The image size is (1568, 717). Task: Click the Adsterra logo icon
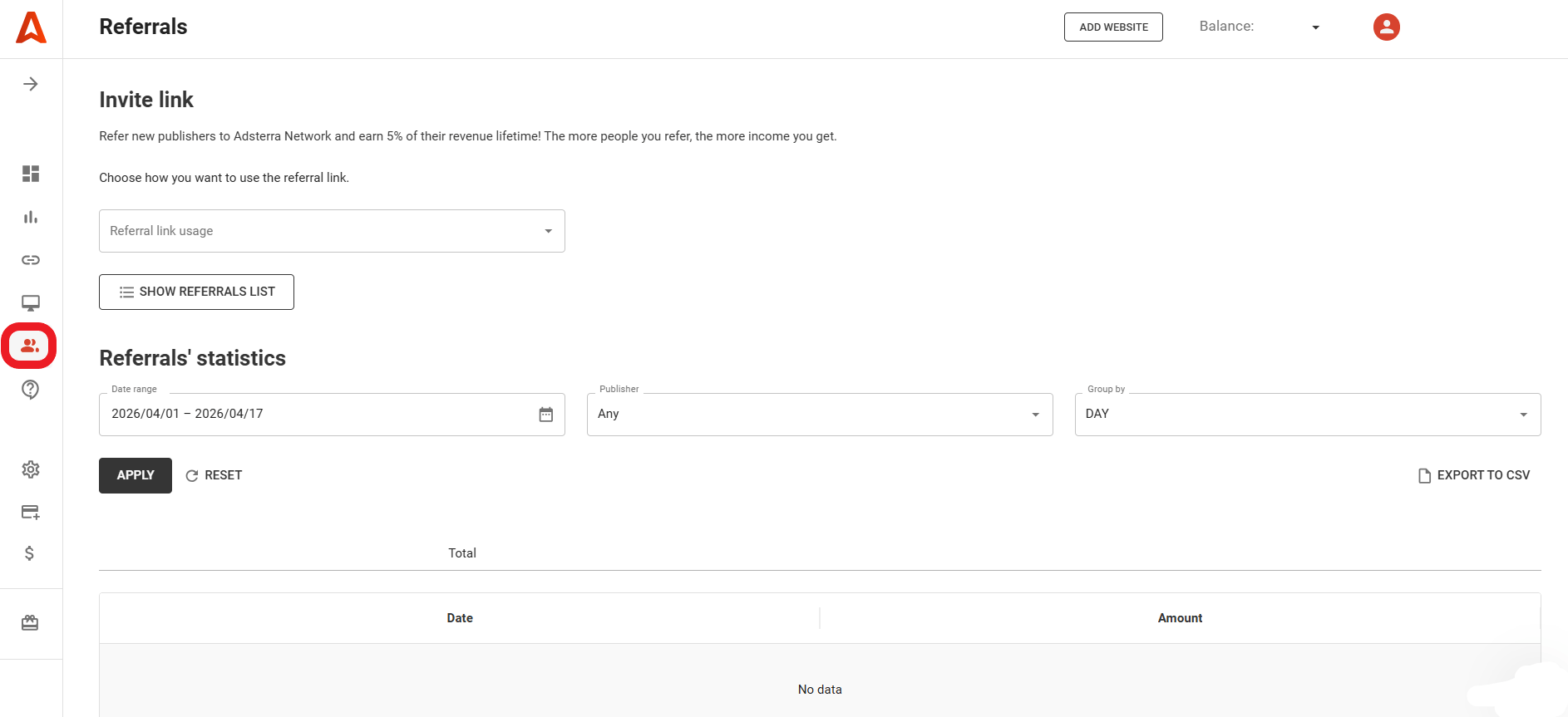(31, 27)
